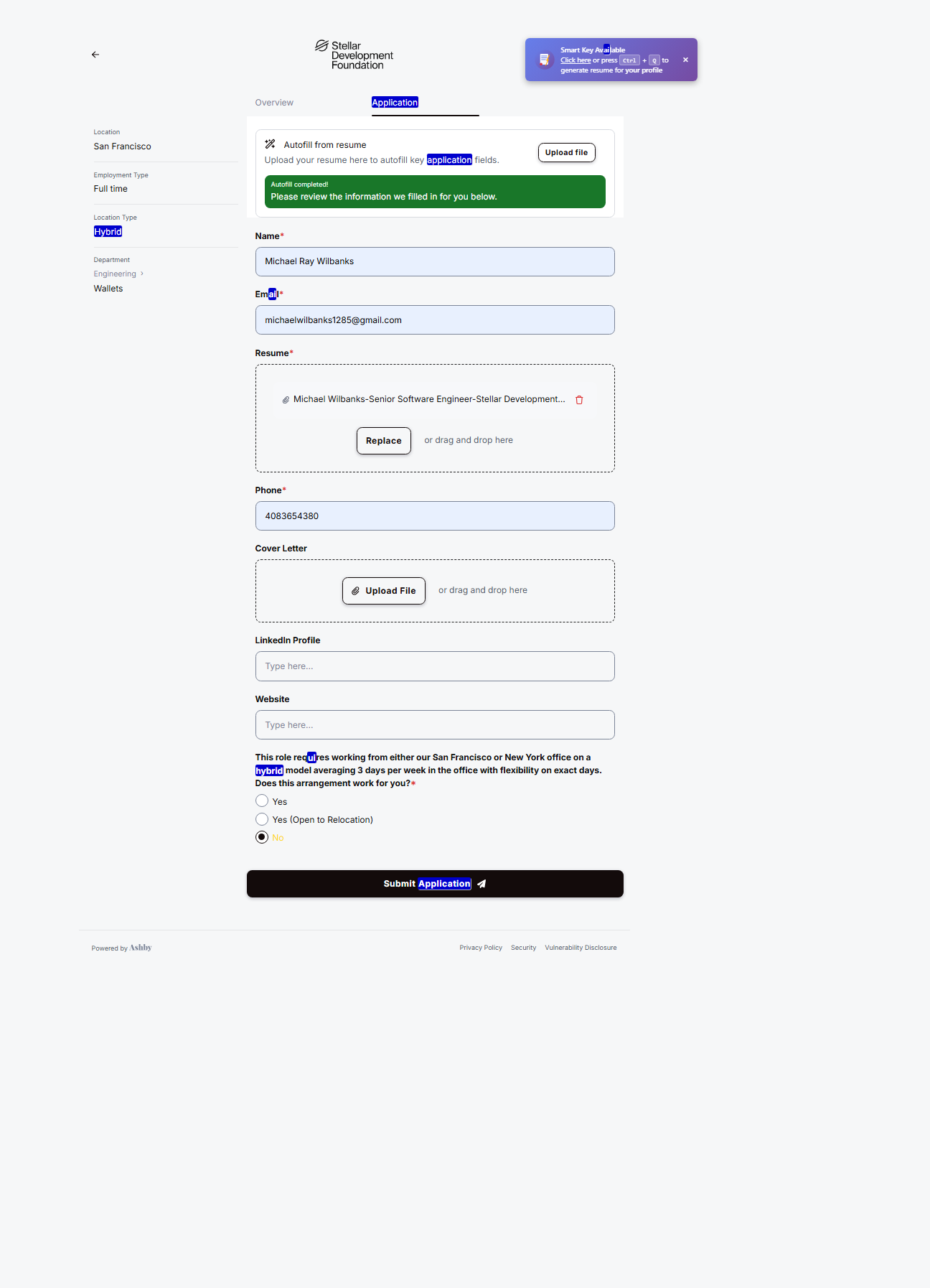930x1288 pixels.
Task: Select "Yes (Open to Relocation)" radio option
Action: [x=262, y=819]
